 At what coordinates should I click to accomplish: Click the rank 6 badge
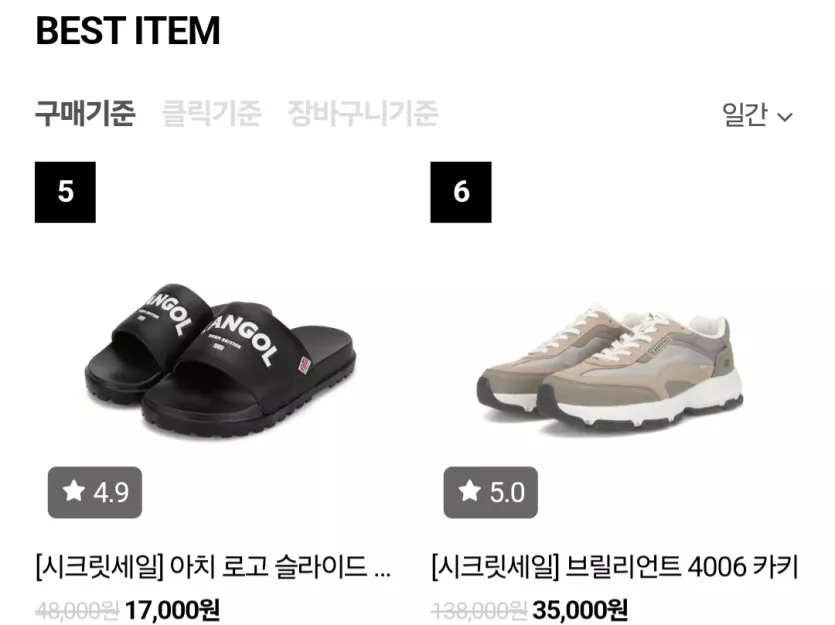(461, 192)
